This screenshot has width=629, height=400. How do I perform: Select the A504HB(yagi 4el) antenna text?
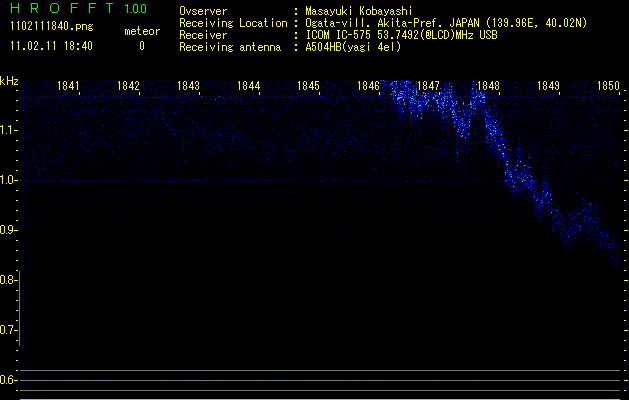click(353, 47)
